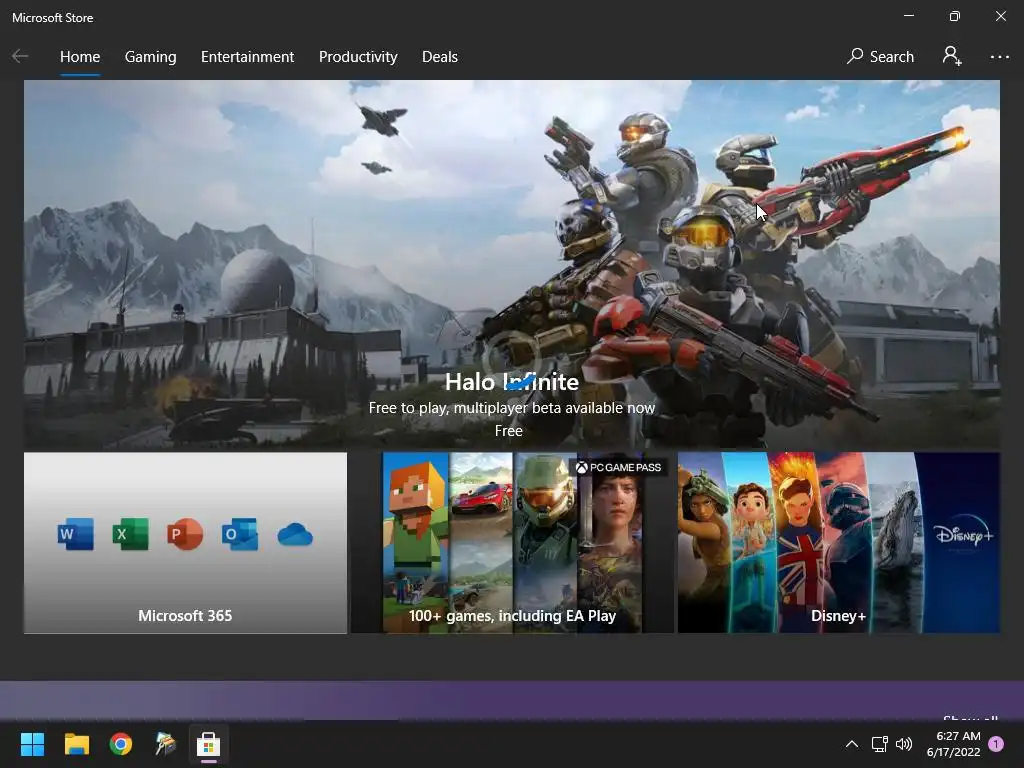
Task: Open the Home tab
Action: tap(80, 57)
